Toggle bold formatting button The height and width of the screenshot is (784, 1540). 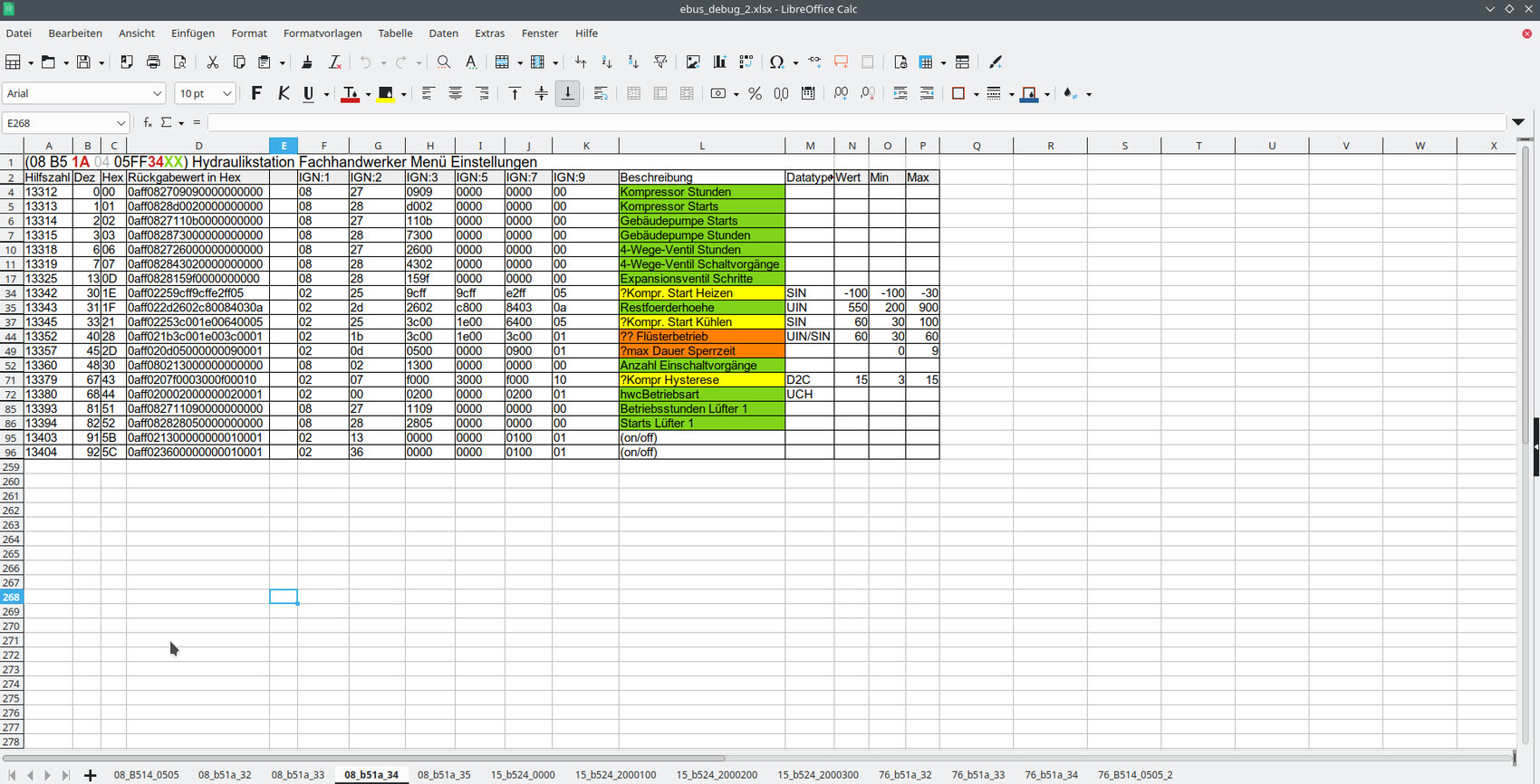256,93
